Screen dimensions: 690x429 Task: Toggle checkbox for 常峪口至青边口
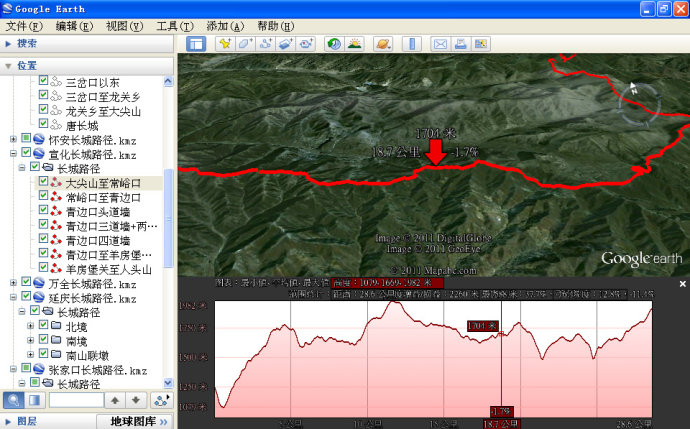(43, 195)
